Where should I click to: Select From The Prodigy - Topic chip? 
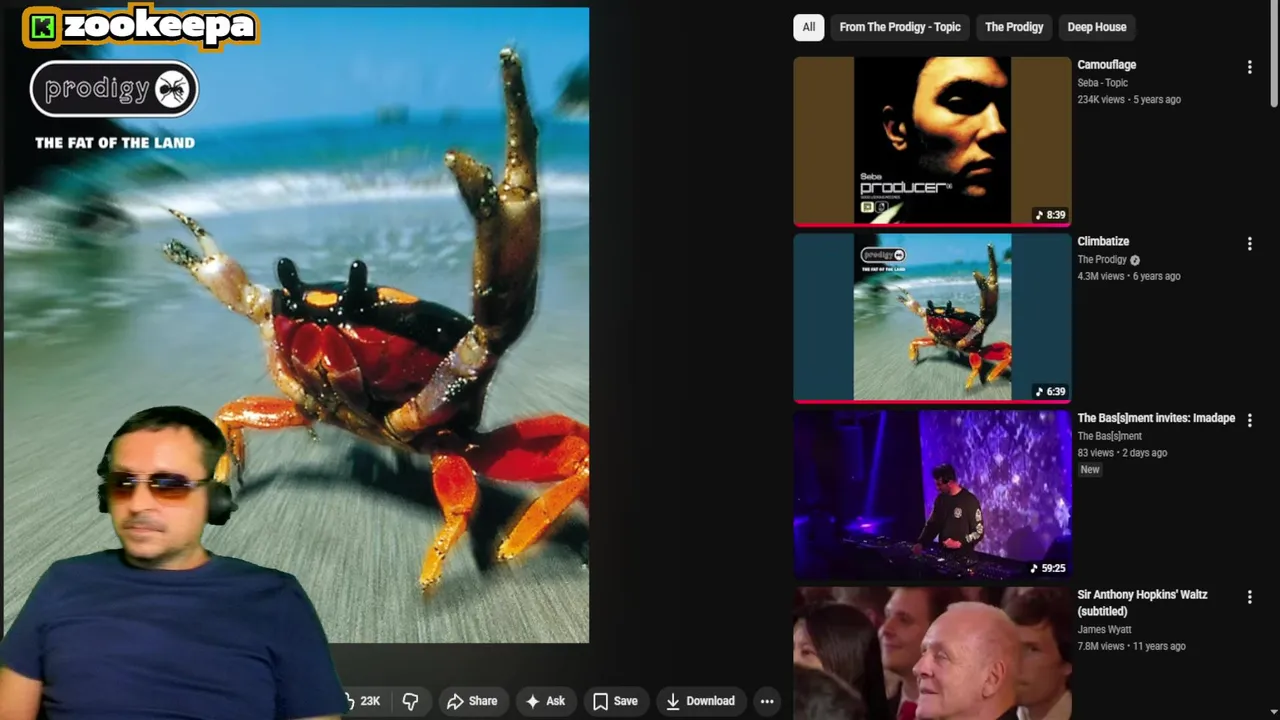tap(900, 27)
